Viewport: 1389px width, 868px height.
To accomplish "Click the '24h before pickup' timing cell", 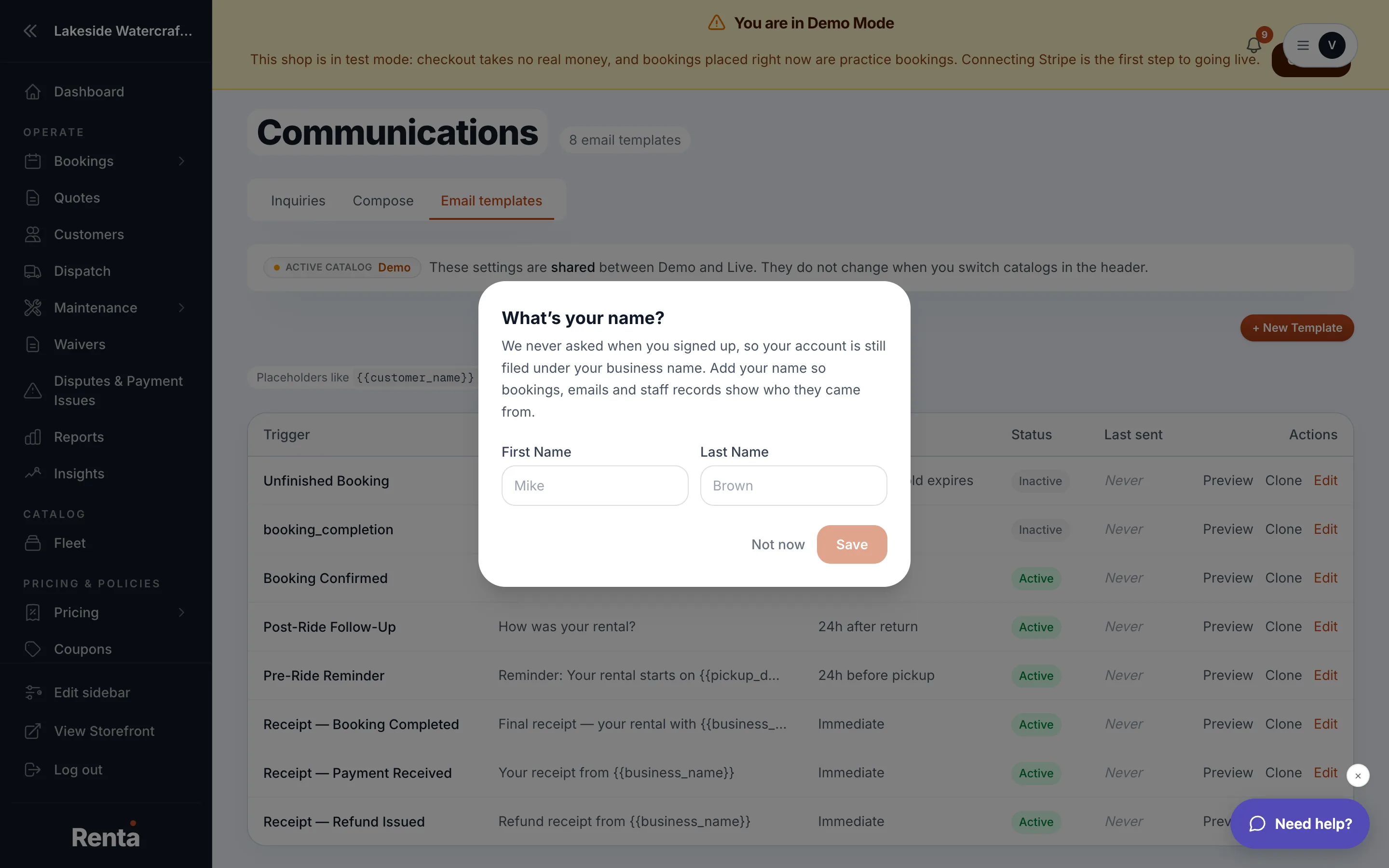I will pos(876,676).
